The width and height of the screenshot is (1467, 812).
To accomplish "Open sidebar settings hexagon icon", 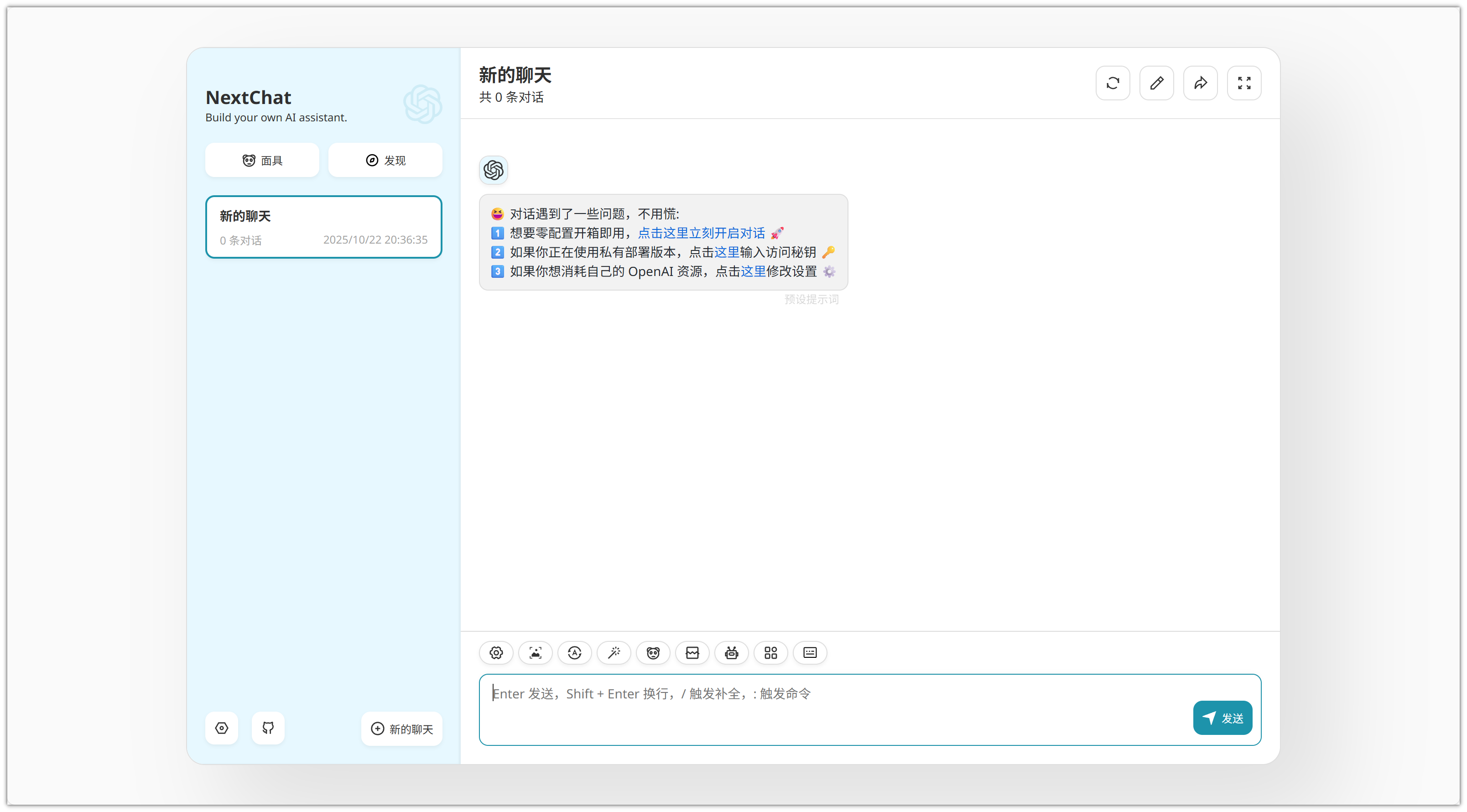I will tap(222, 728).
